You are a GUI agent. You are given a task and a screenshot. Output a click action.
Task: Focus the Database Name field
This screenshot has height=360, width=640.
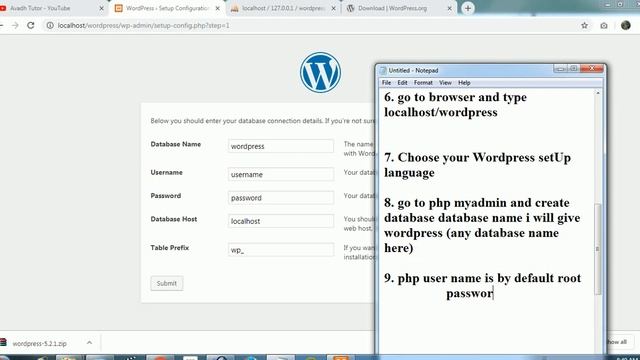pyautogui.click(x=281, y=146)
